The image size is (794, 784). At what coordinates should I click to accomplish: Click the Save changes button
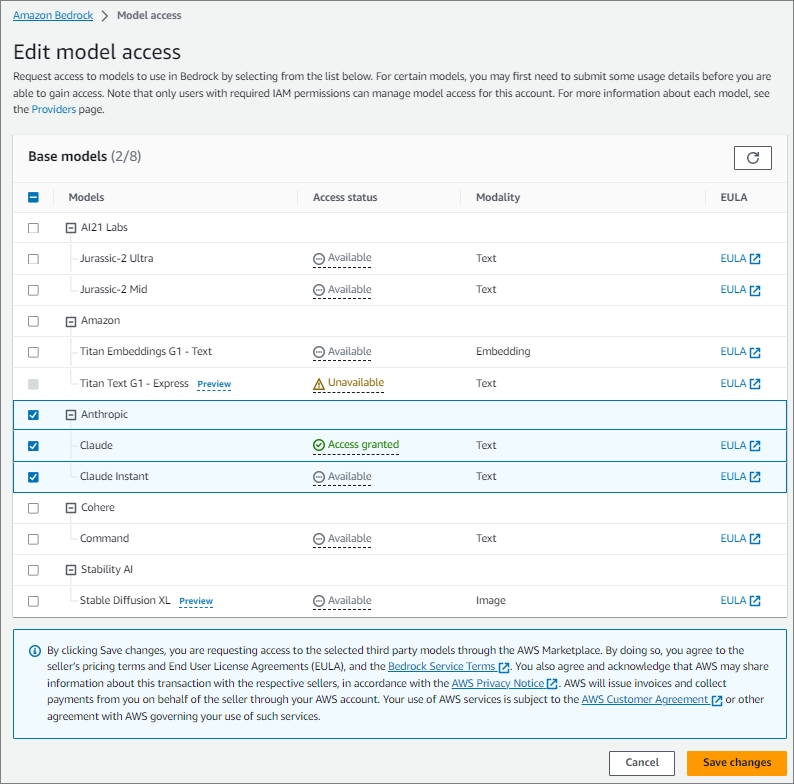(737, 763)
